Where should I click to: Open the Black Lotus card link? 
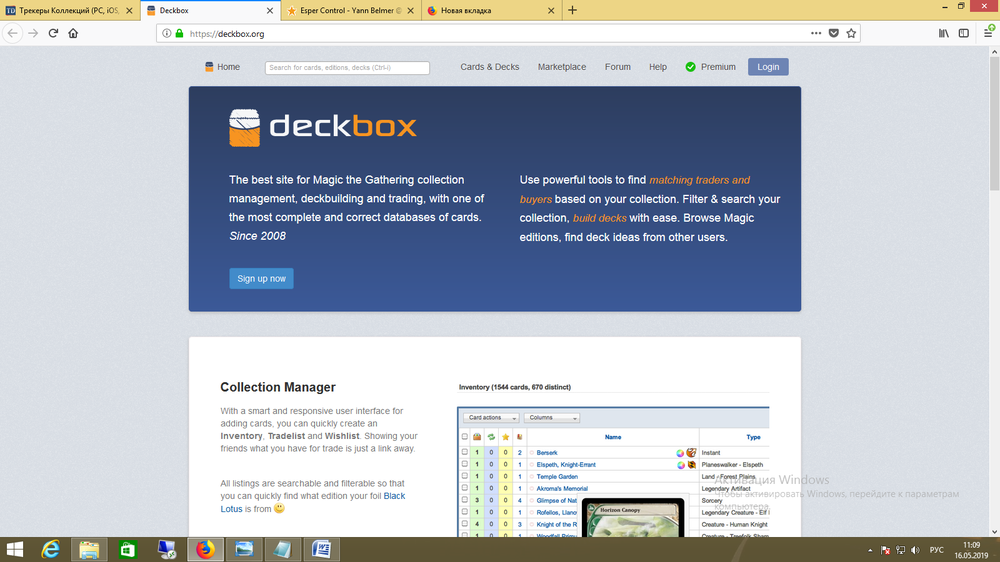coord(312,503)
